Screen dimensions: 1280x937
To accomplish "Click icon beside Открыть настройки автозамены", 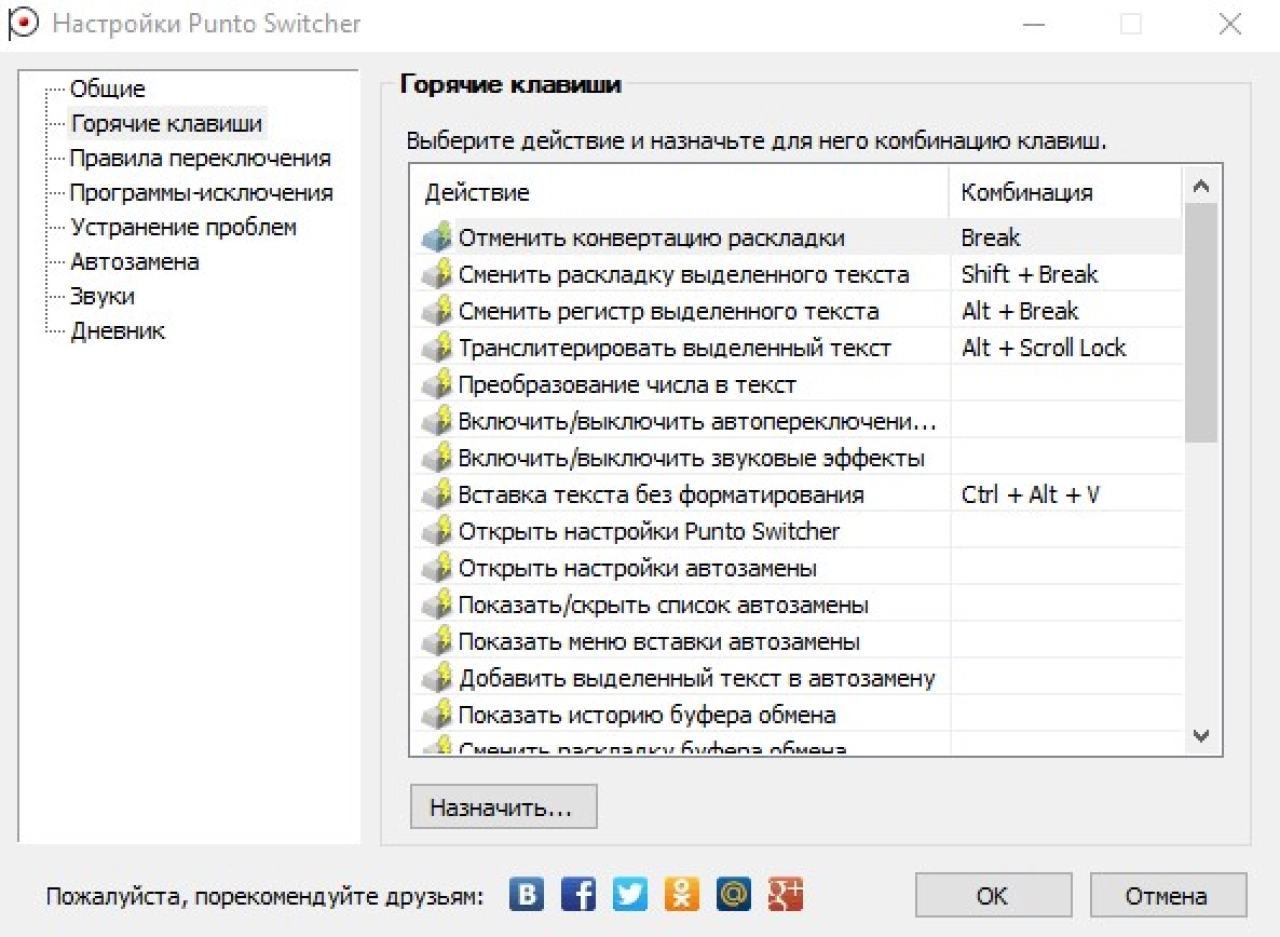I will pos(437,568).
